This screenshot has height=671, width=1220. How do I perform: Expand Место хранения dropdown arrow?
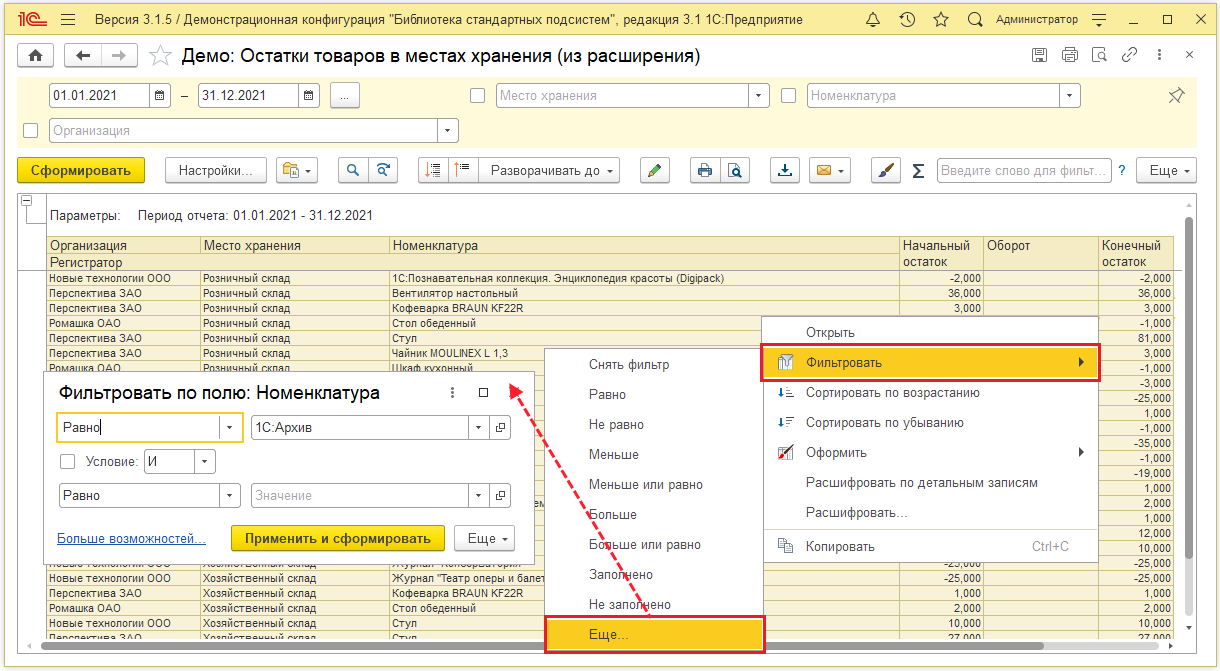(x=759, y=96)
